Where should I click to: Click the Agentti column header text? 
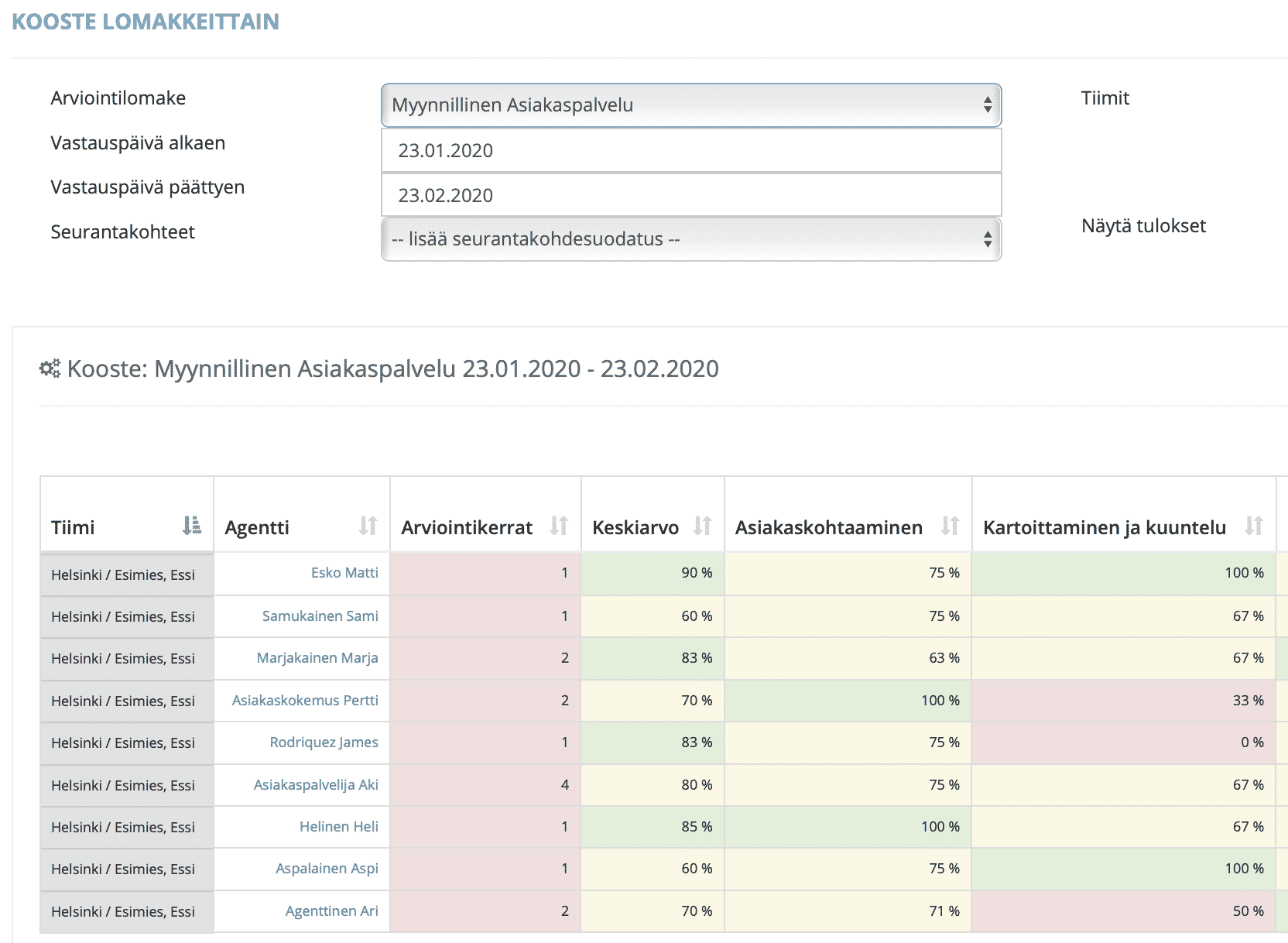[x=257, y=527]
